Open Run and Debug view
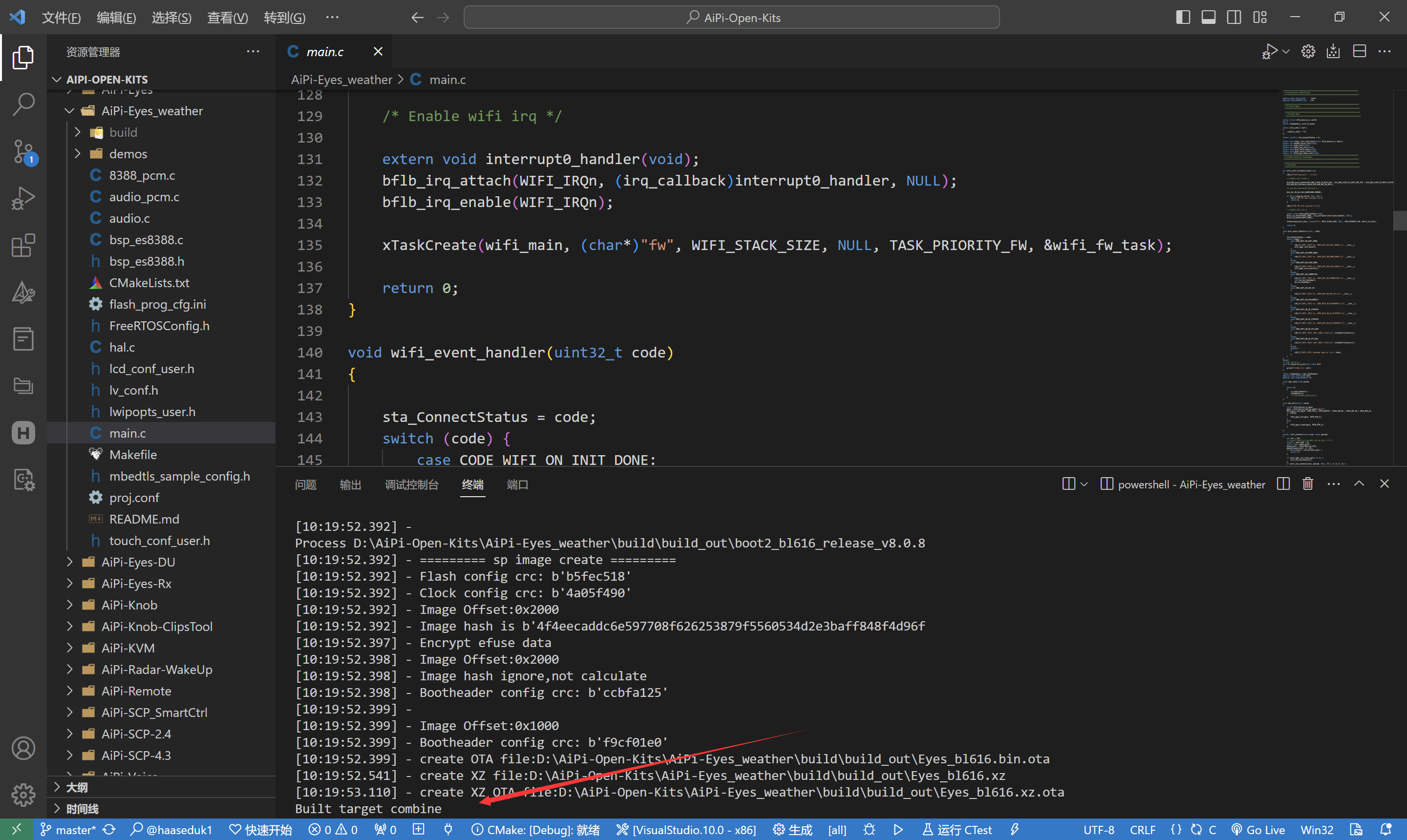1407x840 pixels. pos(23,199)
